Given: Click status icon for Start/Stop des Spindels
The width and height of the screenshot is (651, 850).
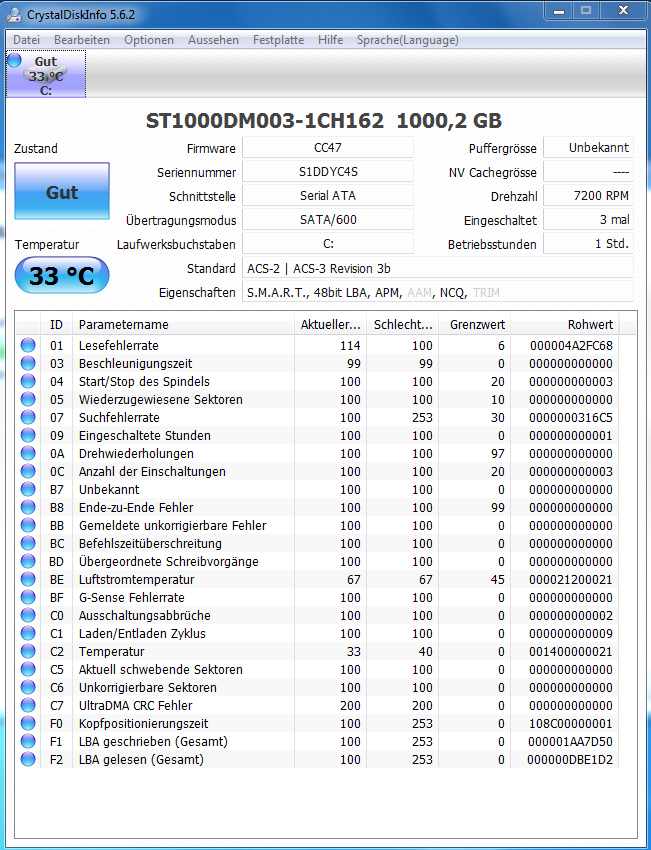Looking at the screenshot, I should click(x=28, y=381).
